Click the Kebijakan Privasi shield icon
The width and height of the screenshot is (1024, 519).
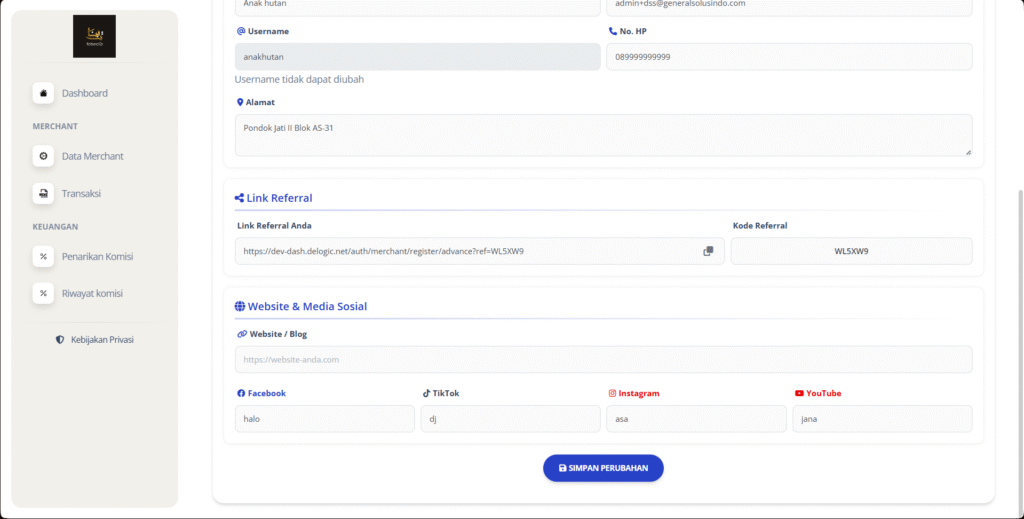(x=60, y=340)
